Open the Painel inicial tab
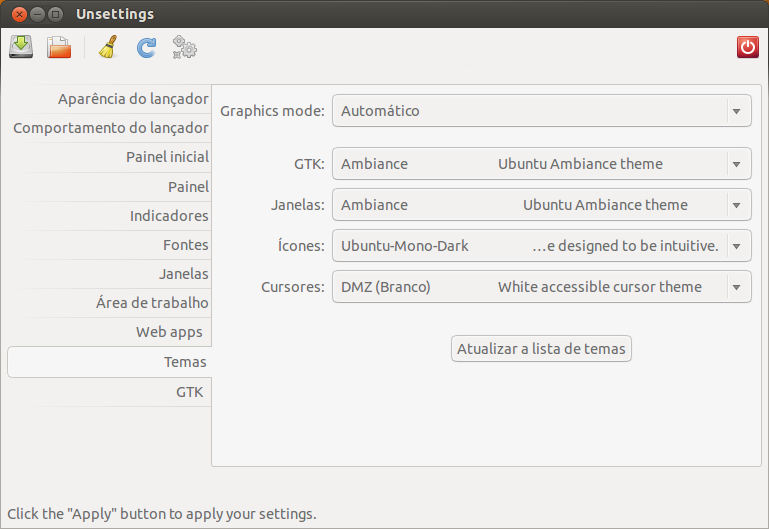Image resolution: width=769 pixels, height=529 pixels. click(167, 157)
